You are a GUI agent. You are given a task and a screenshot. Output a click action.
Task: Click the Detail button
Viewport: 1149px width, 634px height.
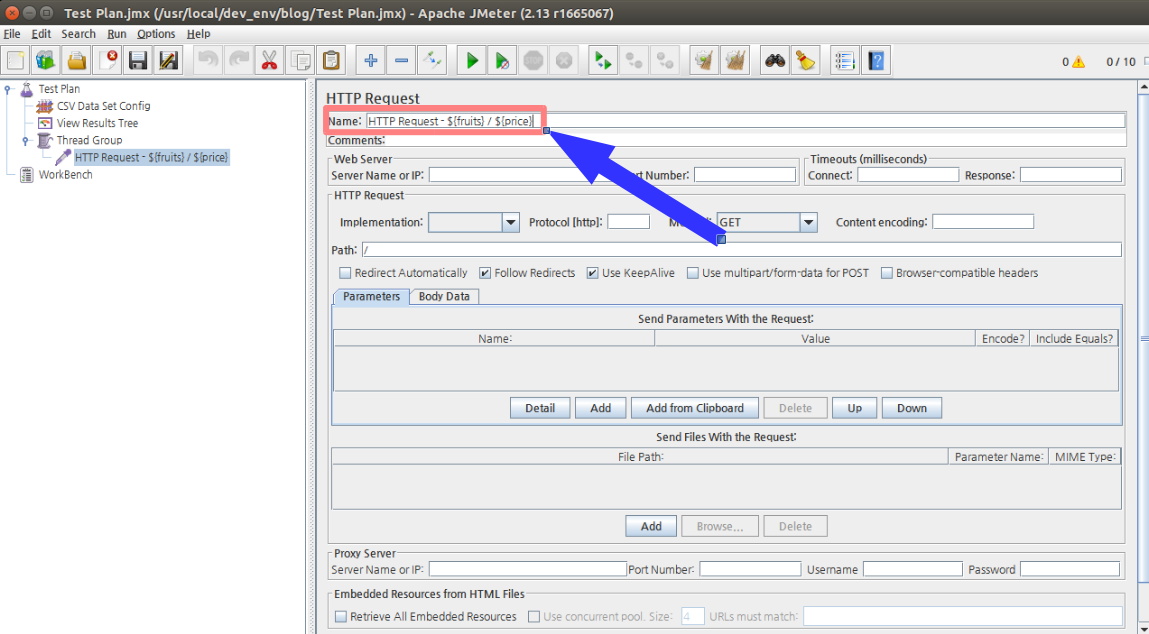(540, 408)
